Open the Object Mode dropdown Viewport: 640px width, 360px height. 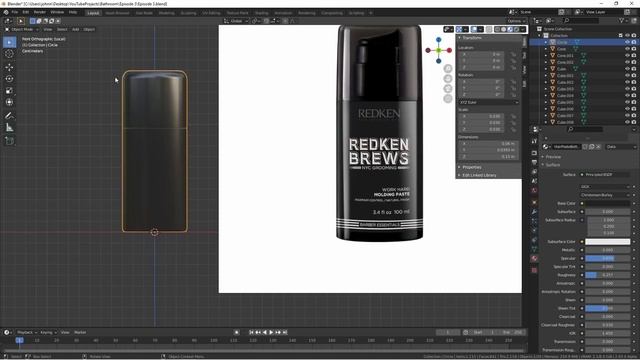tap(22, 29)
